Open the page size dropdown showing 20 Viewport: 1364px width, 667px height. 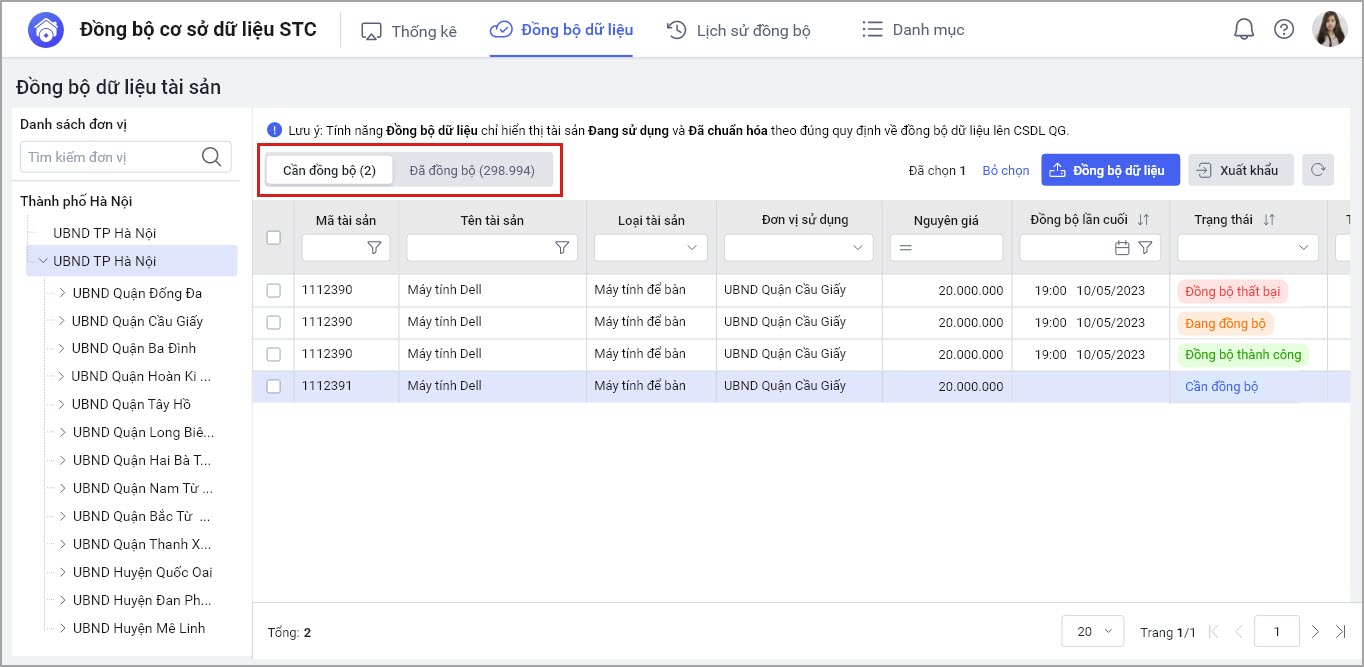pos(1092,632)
